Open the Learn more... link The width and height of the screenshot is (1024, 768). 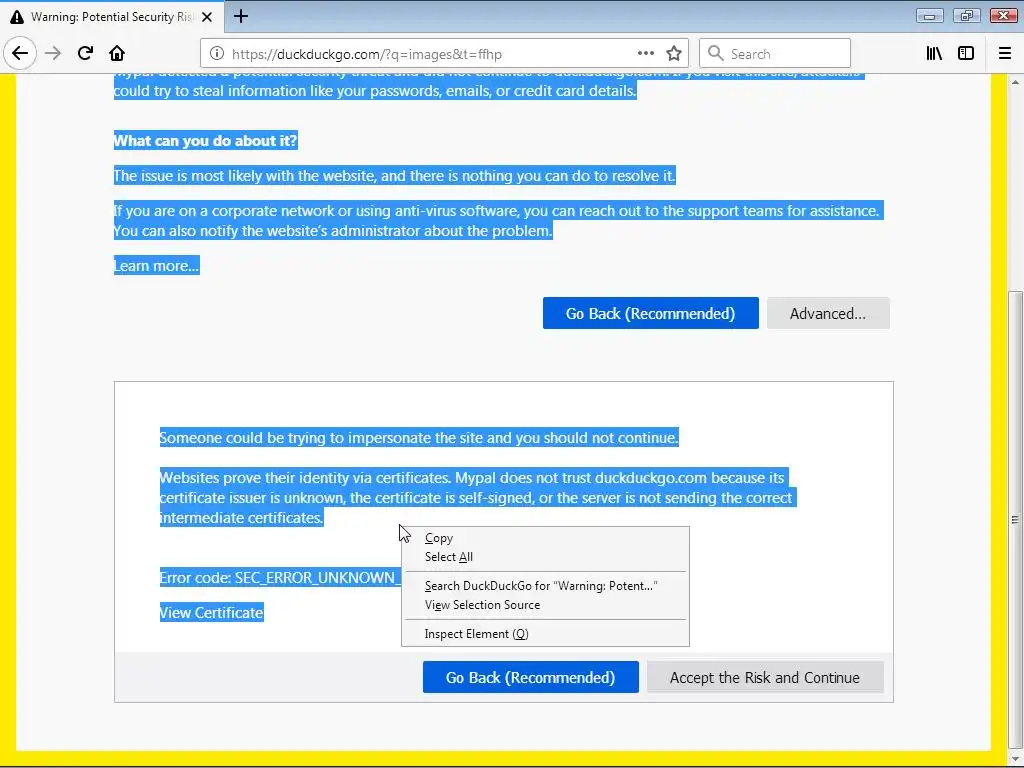156,266
